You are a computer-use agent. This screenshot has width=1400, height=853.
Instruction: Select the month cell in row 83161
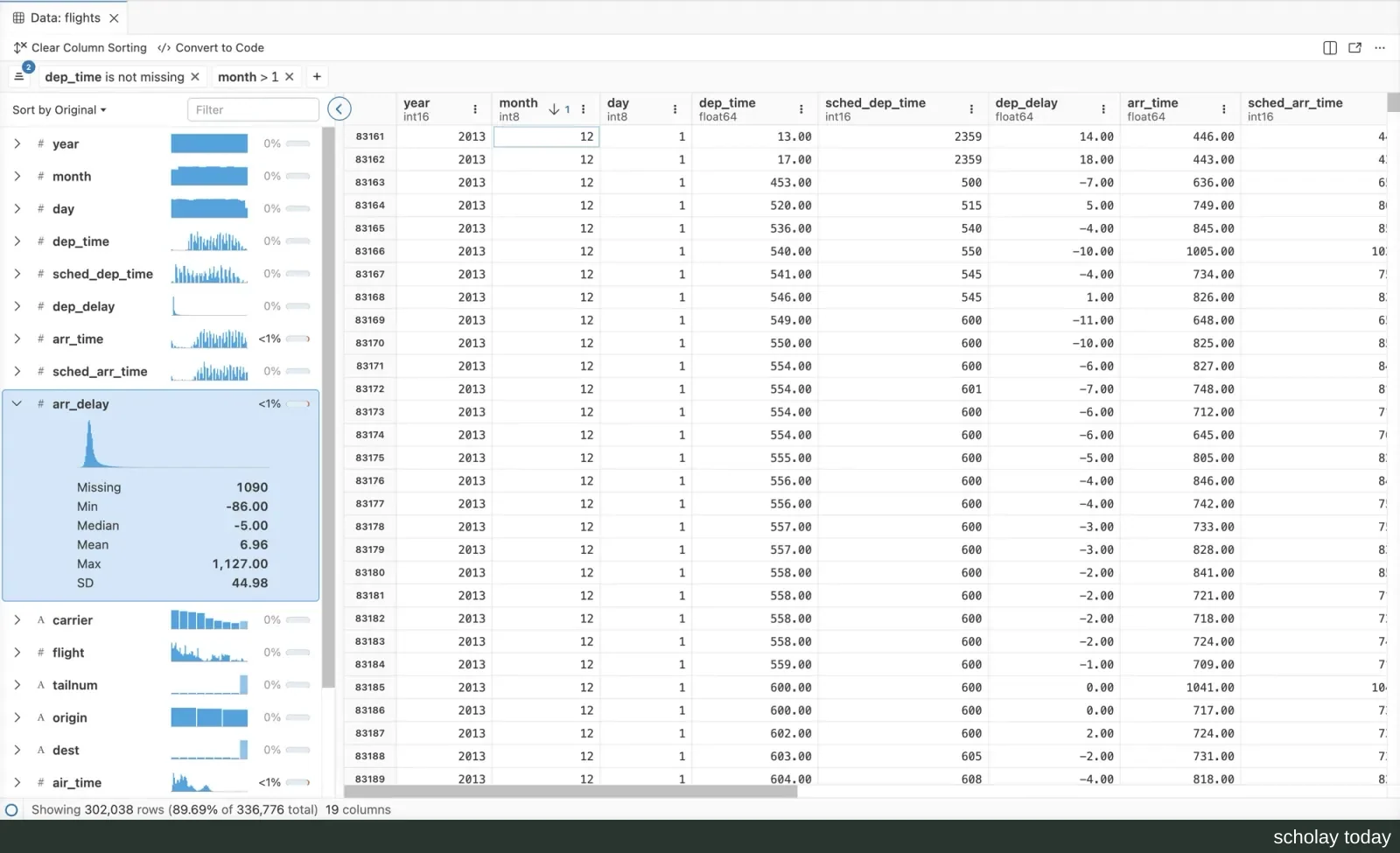[546, 136]
